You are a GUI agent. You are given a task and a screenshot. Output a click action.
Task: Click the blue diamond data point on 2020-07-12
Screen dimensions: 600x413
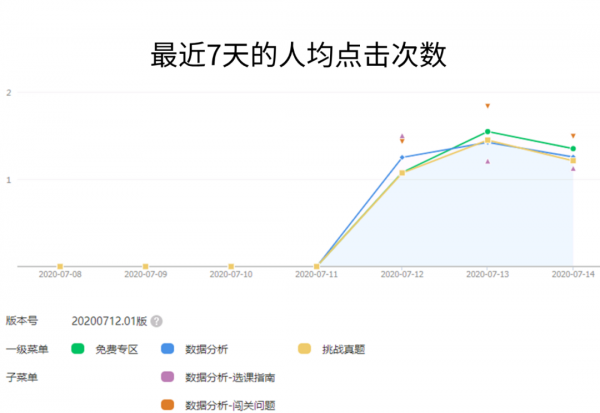pos(402,157)
